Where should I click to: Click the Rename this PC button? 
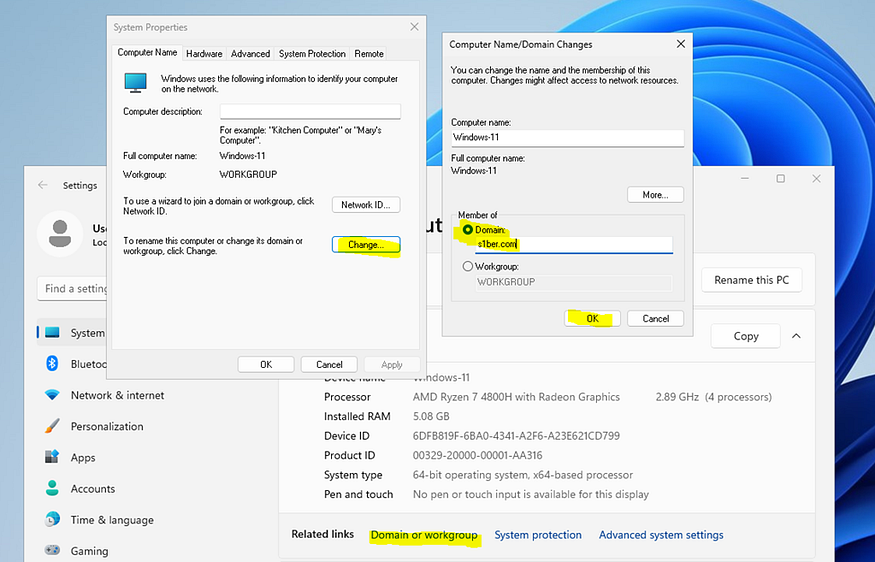[x=751, y=280]
